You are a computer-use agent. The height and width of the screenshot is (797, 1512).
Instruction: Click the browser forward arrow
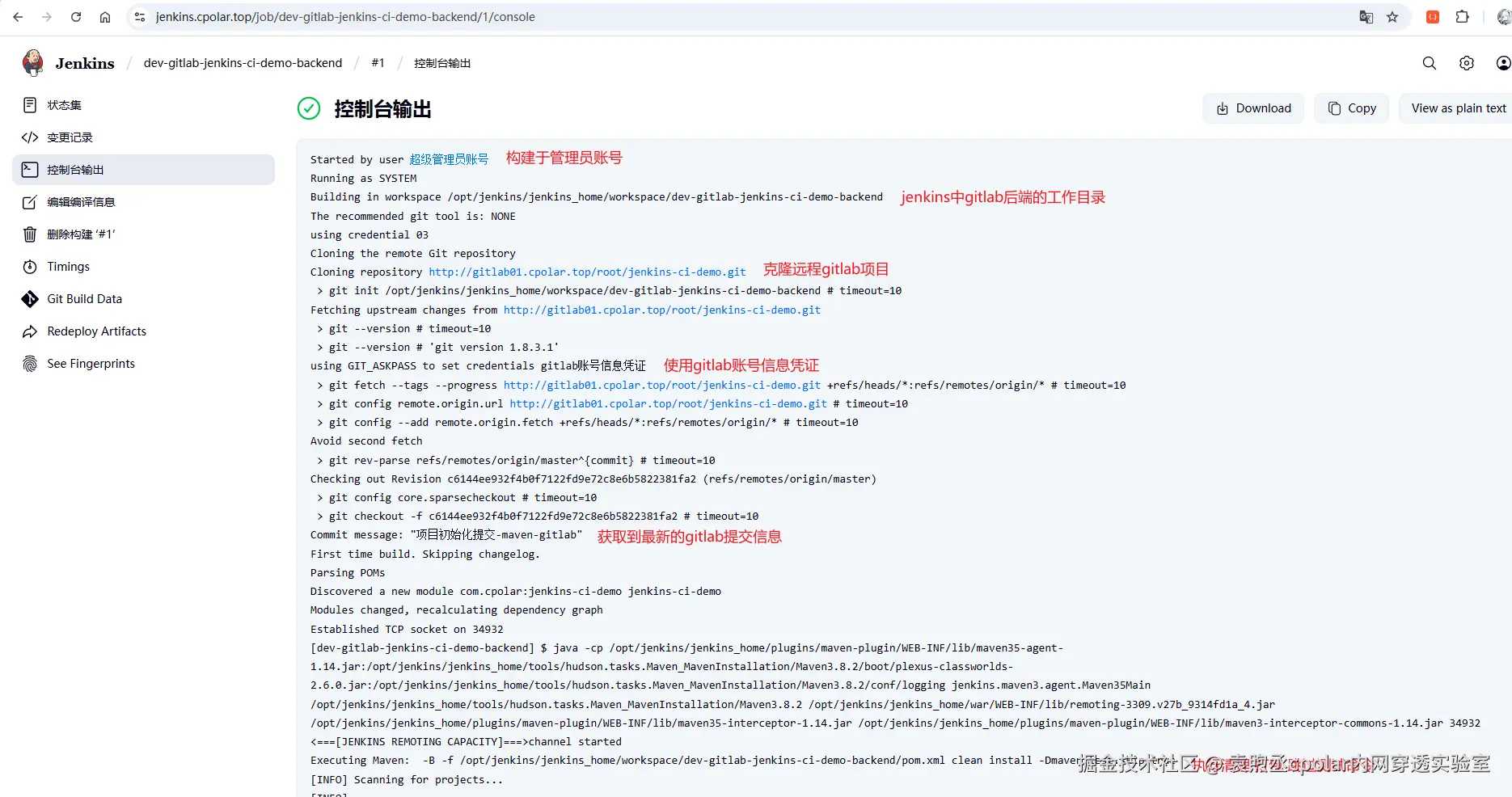pyautogui.click(x=47, y=17)
